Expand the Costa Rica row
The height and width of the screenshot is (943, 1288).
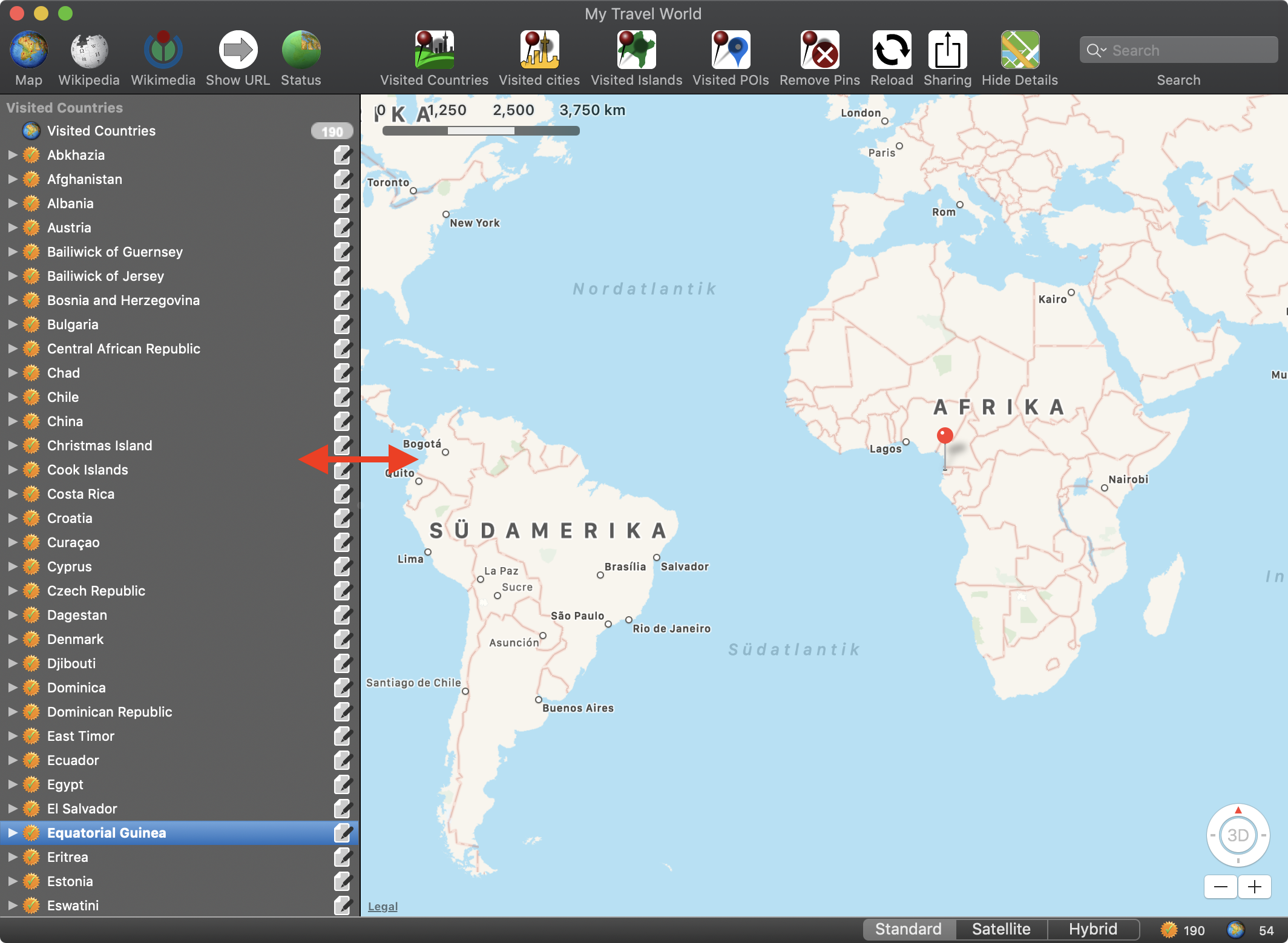tap(13, 494)
